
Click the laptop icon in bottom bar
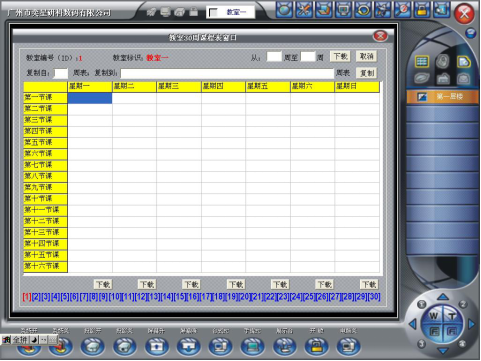252,347
